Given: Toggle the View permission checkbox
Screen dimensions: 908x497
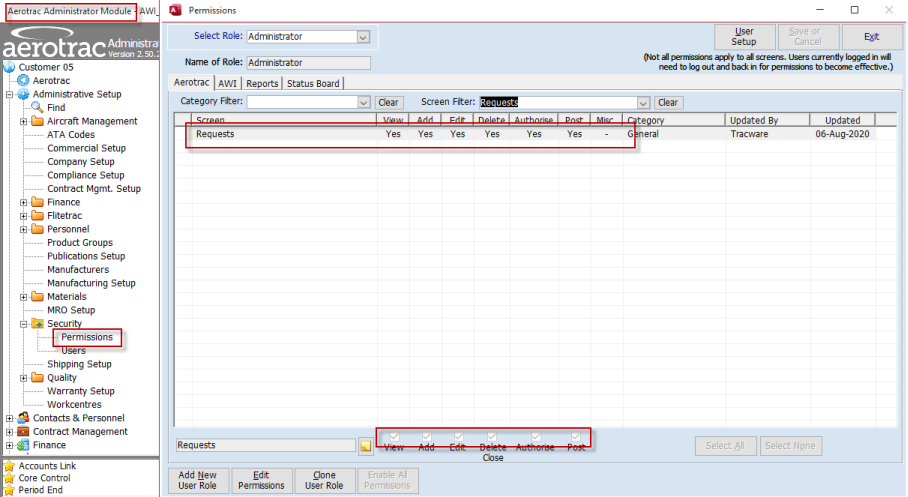Looking at the screenshot, I should [394, 437].
